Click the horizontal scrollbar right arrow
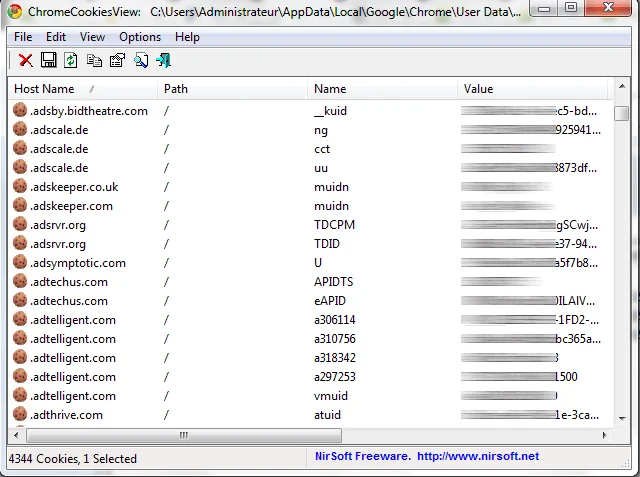Image resolution: width=640 pixels, height=477 pixels. 604,435
